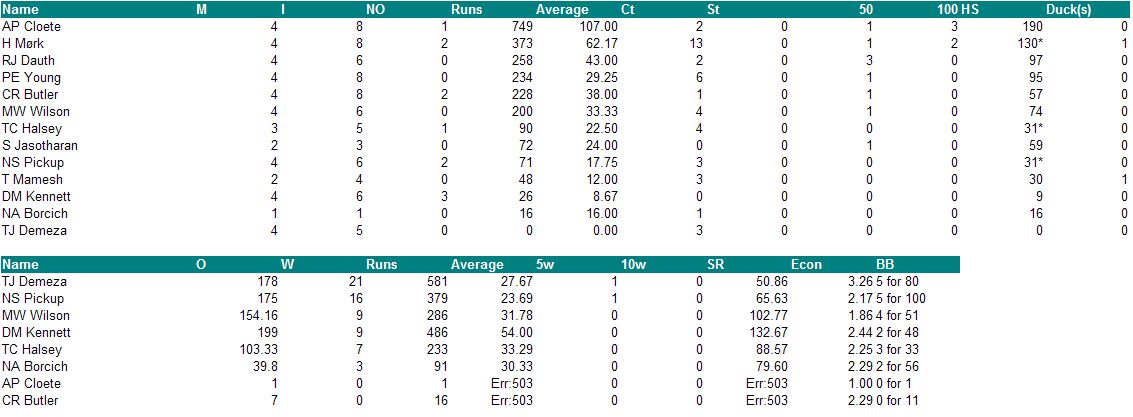1133x417 pixels.
Task: Click the 5w column header
Action: pos(544,265)
